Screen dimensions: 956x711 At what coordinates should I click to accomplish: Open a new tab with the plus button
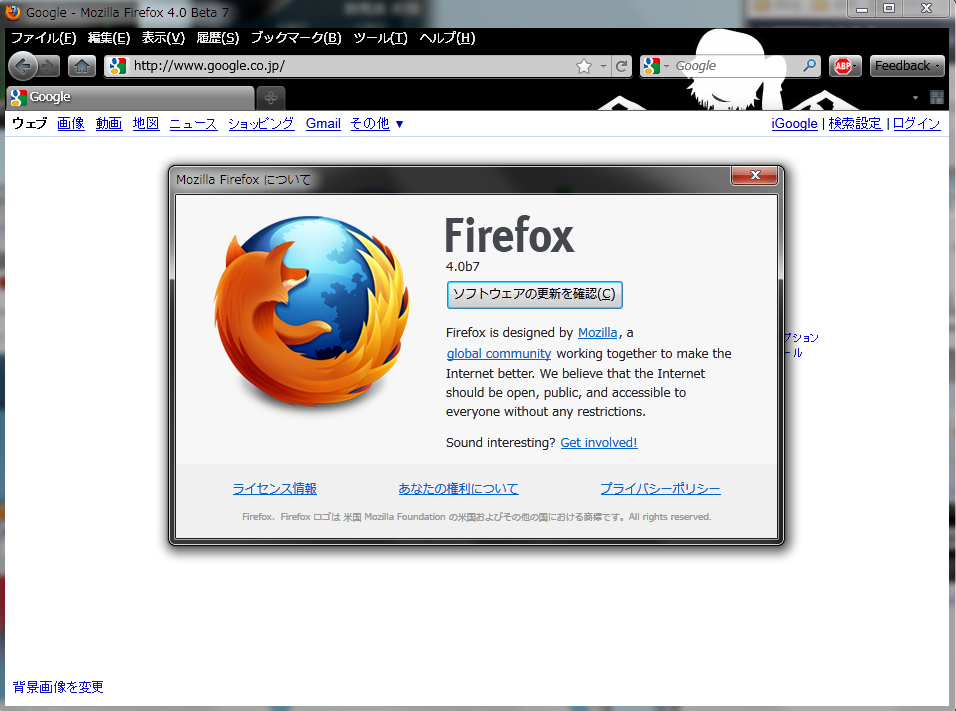point(271,98)
